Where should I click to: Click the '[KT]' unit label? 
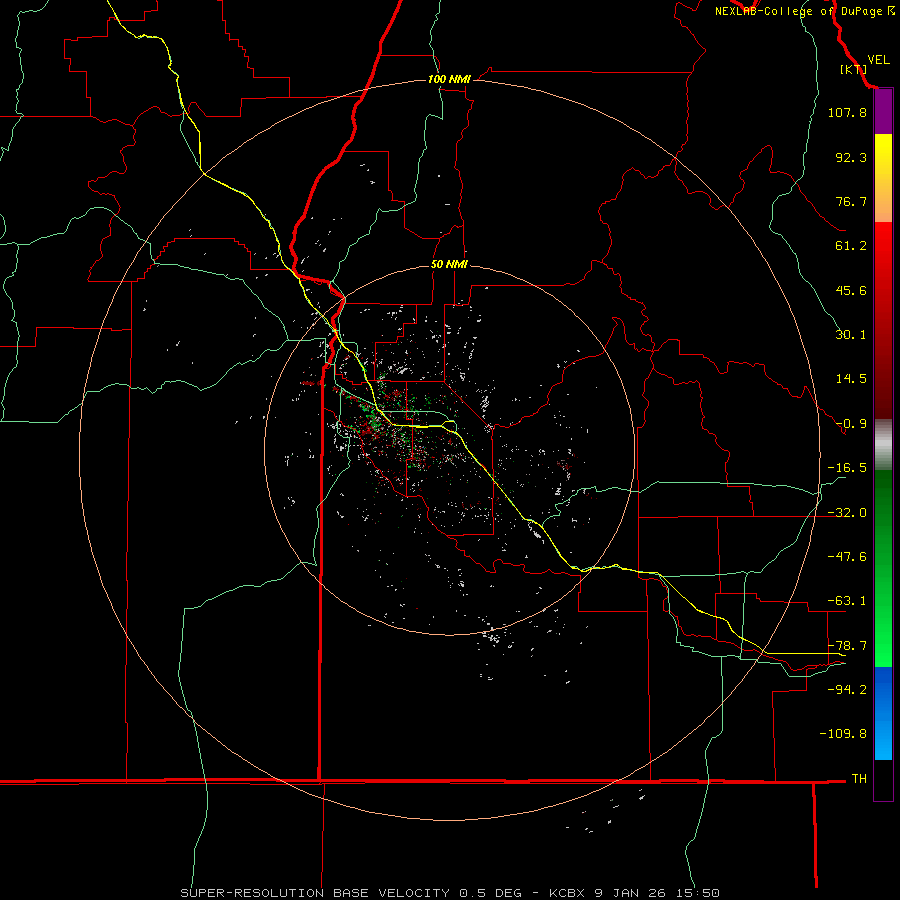click(x=854, y=69)
